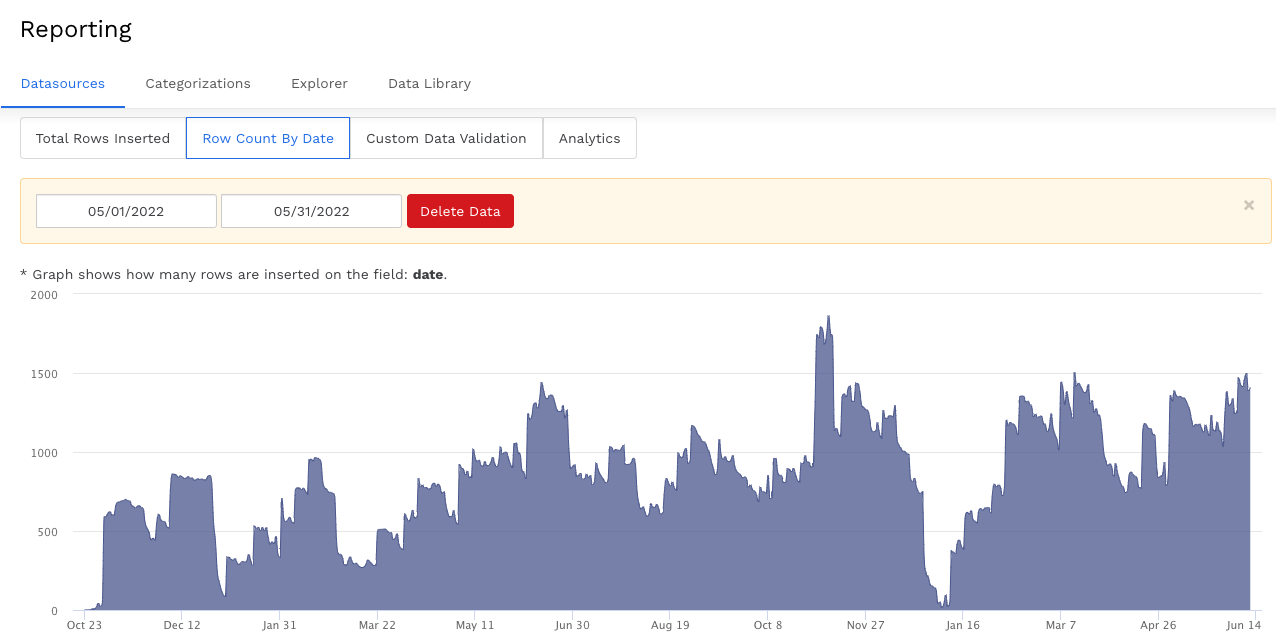Click the start date field 05/01/2022
Image resolution: width=1276 pixels, height=639 pixels.
coord(126,211)
